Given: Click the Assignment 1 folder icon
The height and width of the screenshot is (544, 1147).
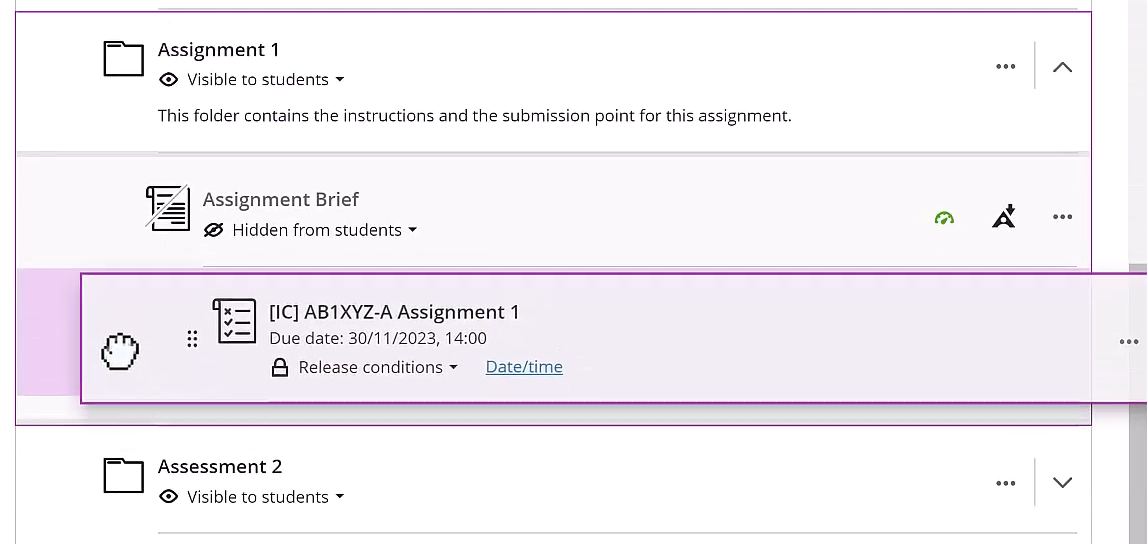Looking at the screenshot, I should (124, 59).
